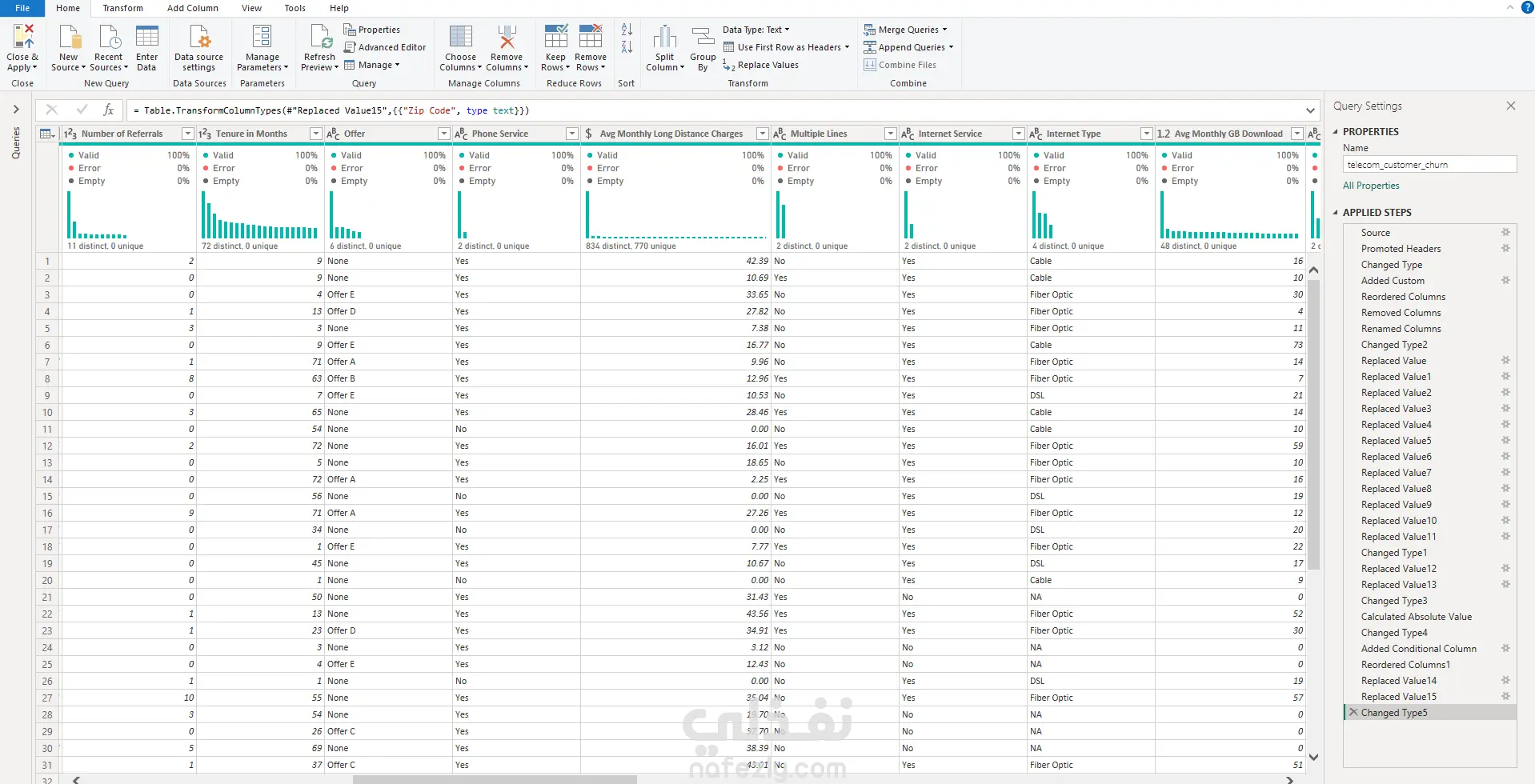
Task: Click the Refresh Preview icon
Action: coord(320,37)
